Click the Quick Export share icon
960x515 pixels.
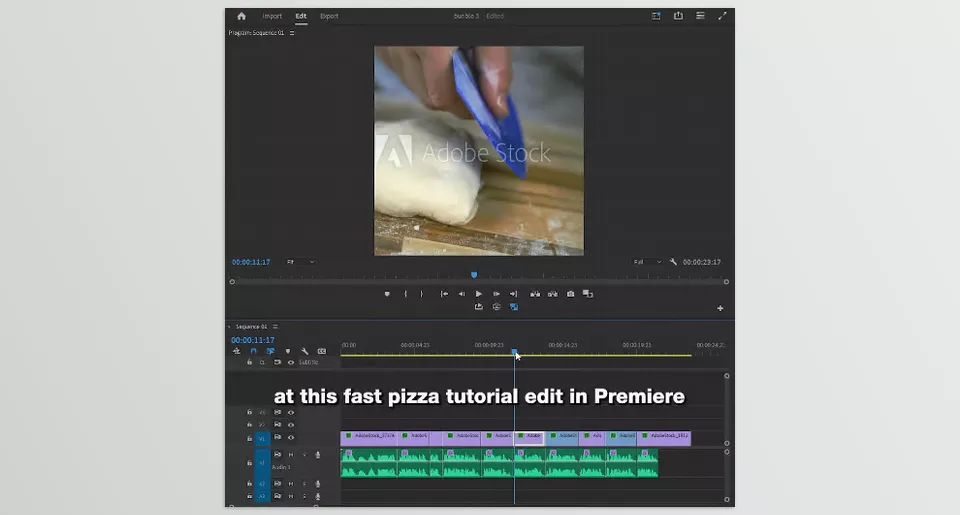[x=678, y=16]
